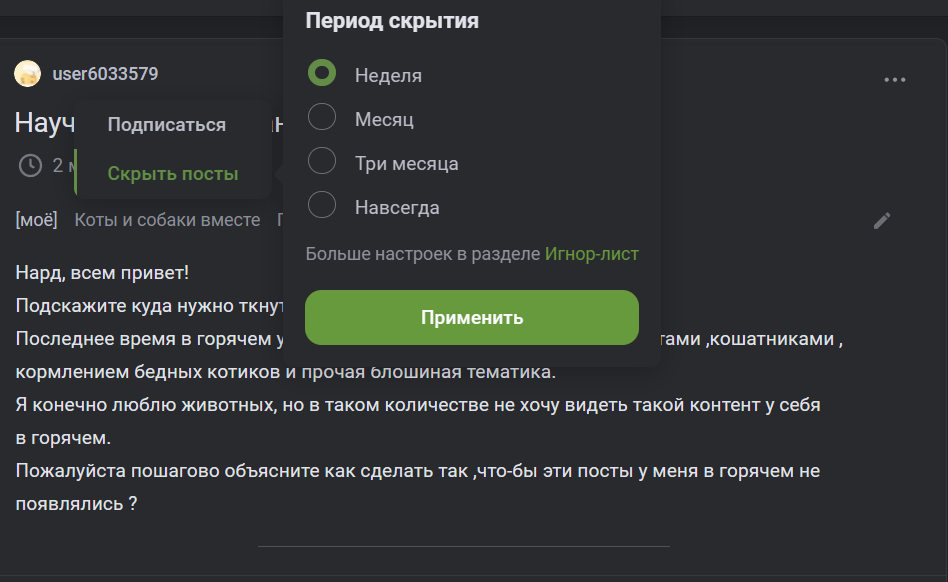The image size is (948, 582).
Task: Click the user6033579 avatar picture
Action: coord(28,74)
